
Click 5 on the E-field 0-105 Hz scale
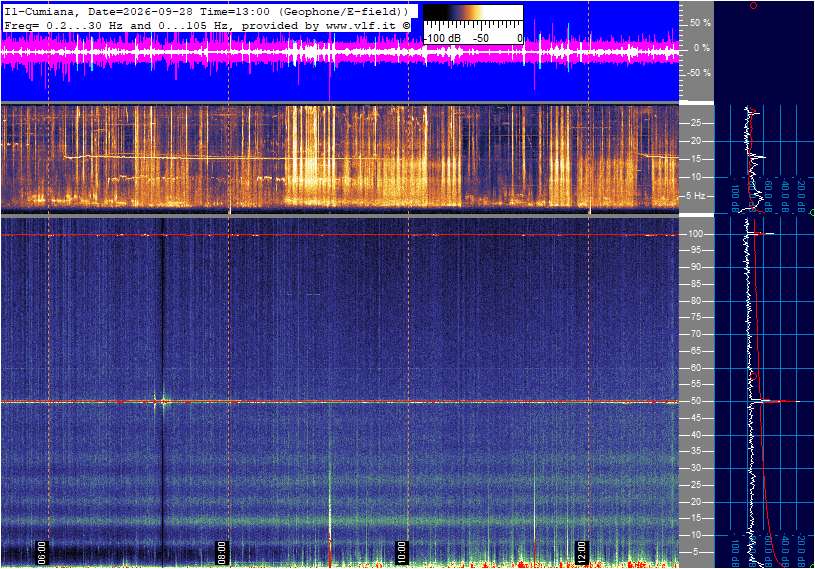click(696, 552)
